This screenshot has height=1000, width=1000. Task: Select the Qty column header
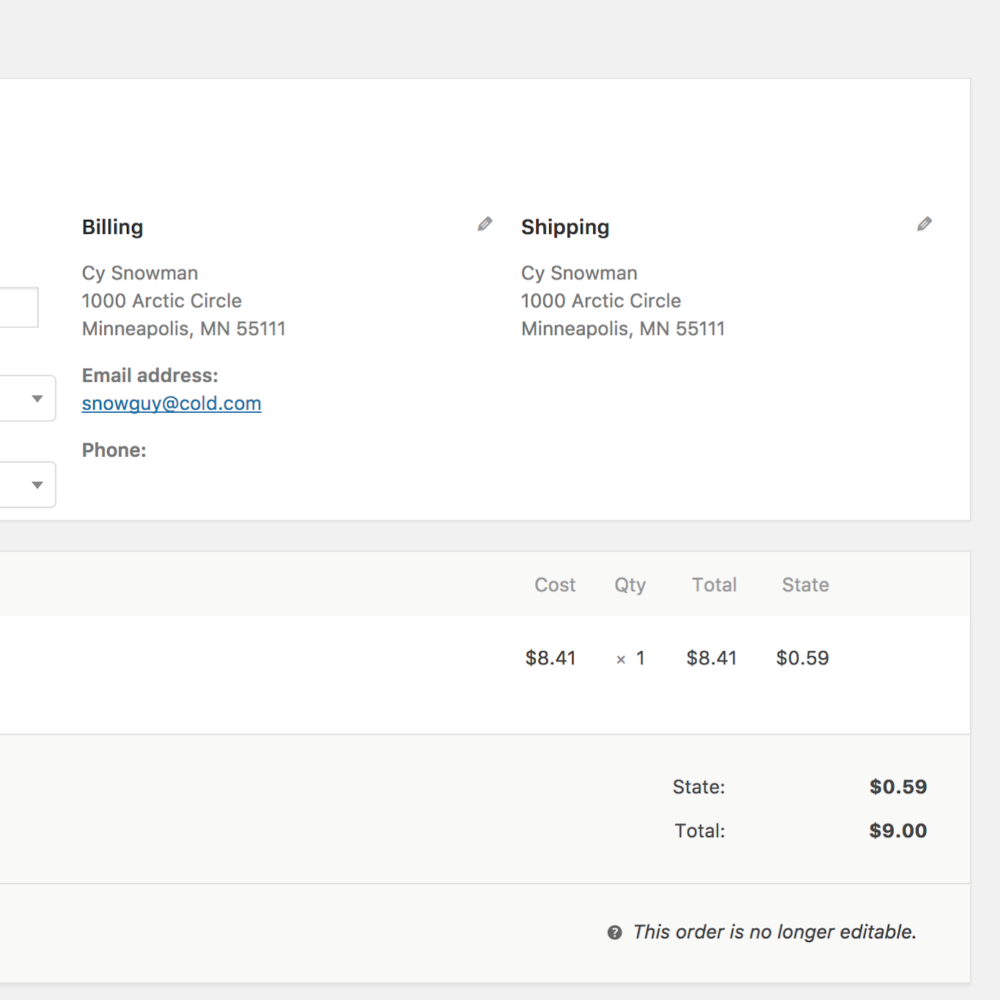click(x=630, y=585)
